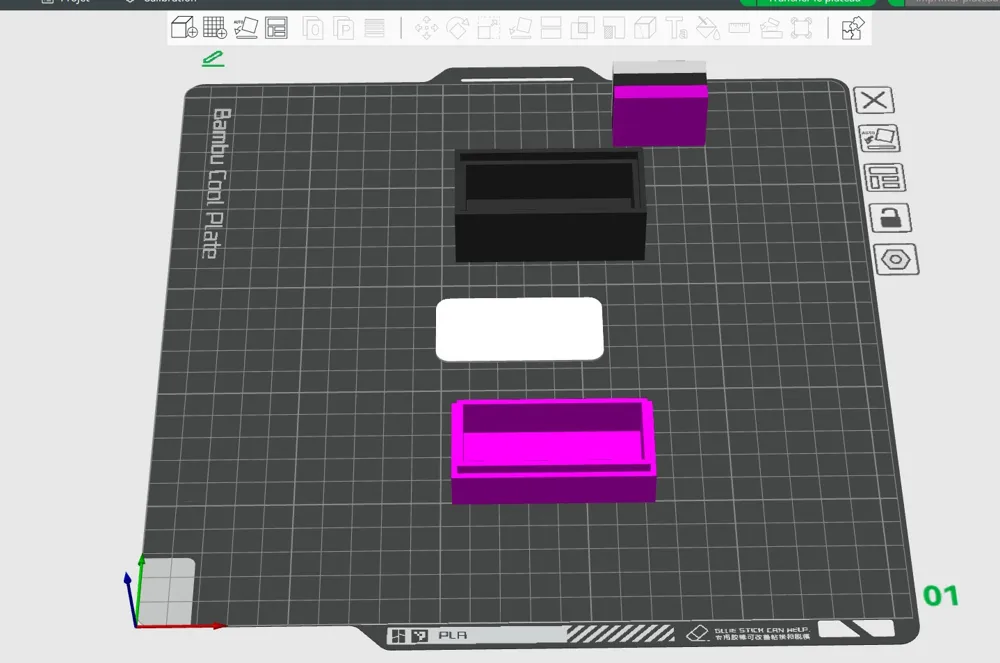Open the Assembly view puzzle icon

click(x=853, y=29)
